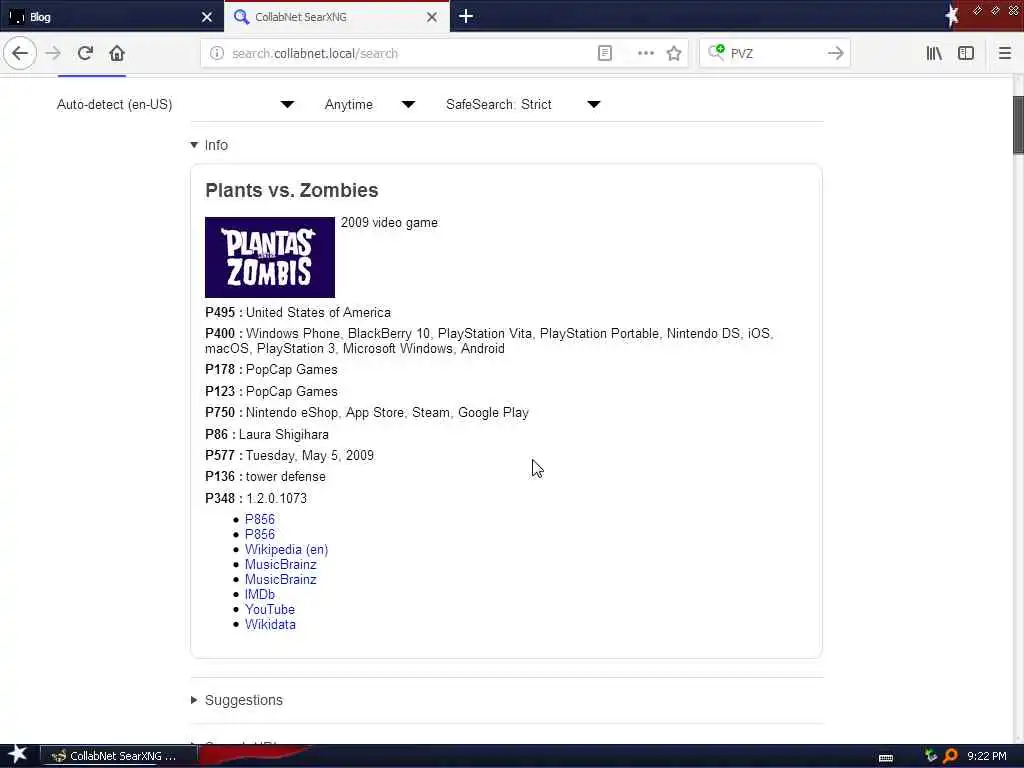Viewport: 1024px width, 768px height.
Task: Click the search engine magnifier icon
Action: click(x=716, y=52)
